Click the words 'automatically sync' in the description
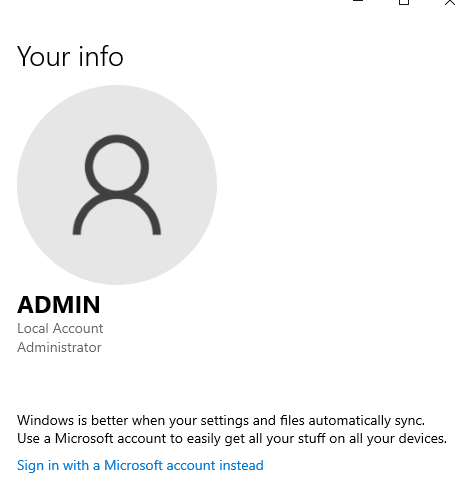 [366, 421]
